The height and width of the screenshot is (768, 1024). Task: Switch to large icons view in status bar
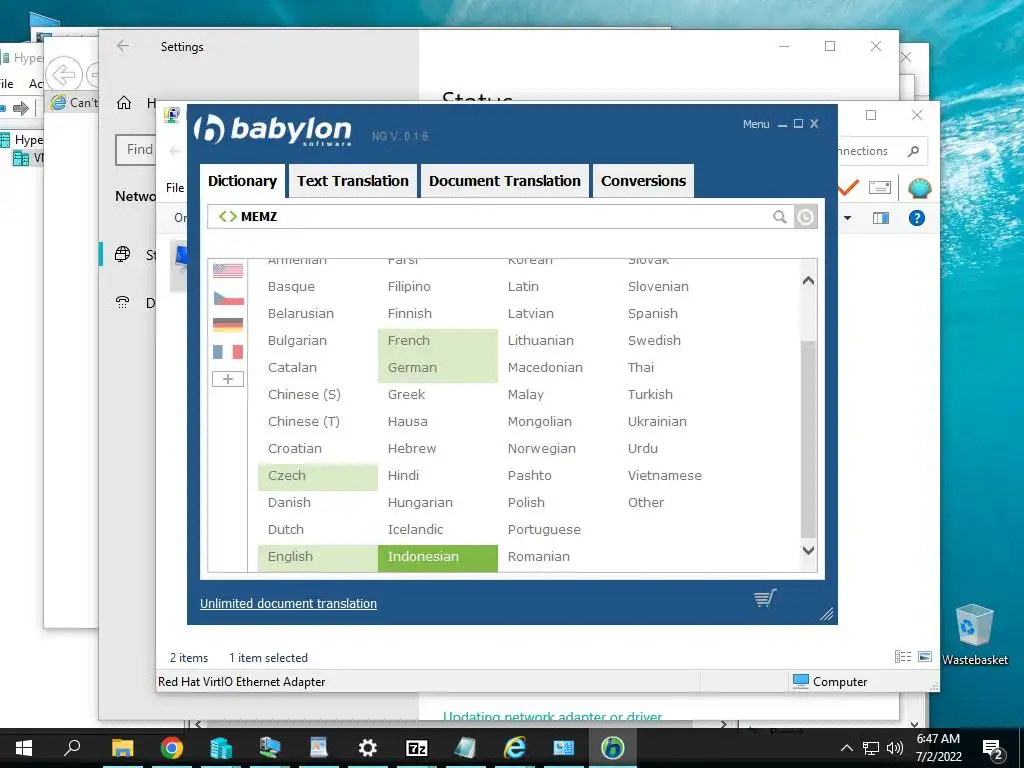925,657
